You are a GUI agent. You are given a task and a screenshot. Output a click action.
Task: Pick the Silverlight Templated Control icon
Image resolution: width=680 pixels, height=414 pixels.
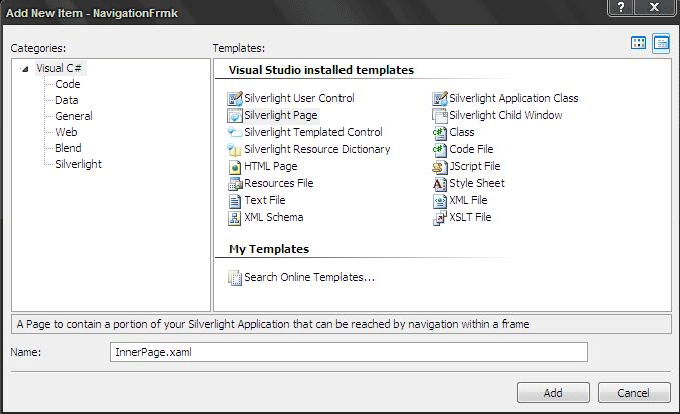tap(235, 132)
